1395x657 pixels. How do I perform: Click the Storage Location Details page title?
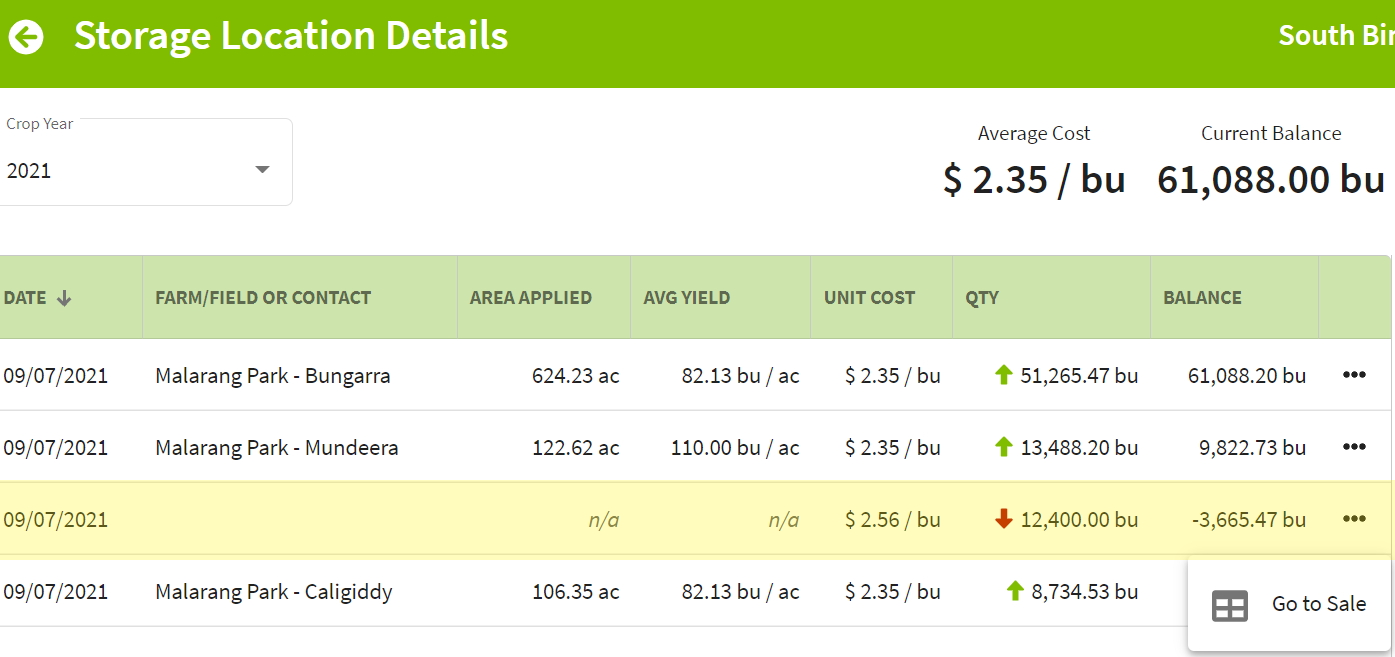pos(291,36)
